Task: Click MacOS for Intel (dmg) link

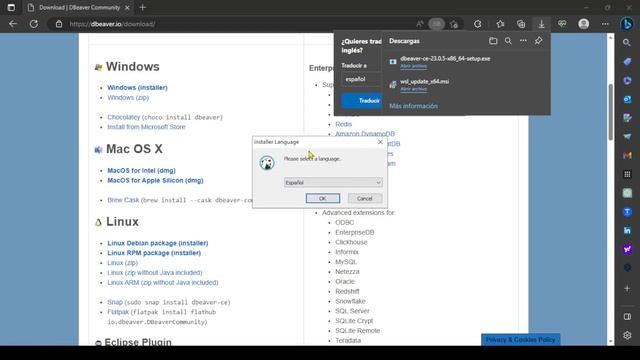Action: click(x=141, y=171)
